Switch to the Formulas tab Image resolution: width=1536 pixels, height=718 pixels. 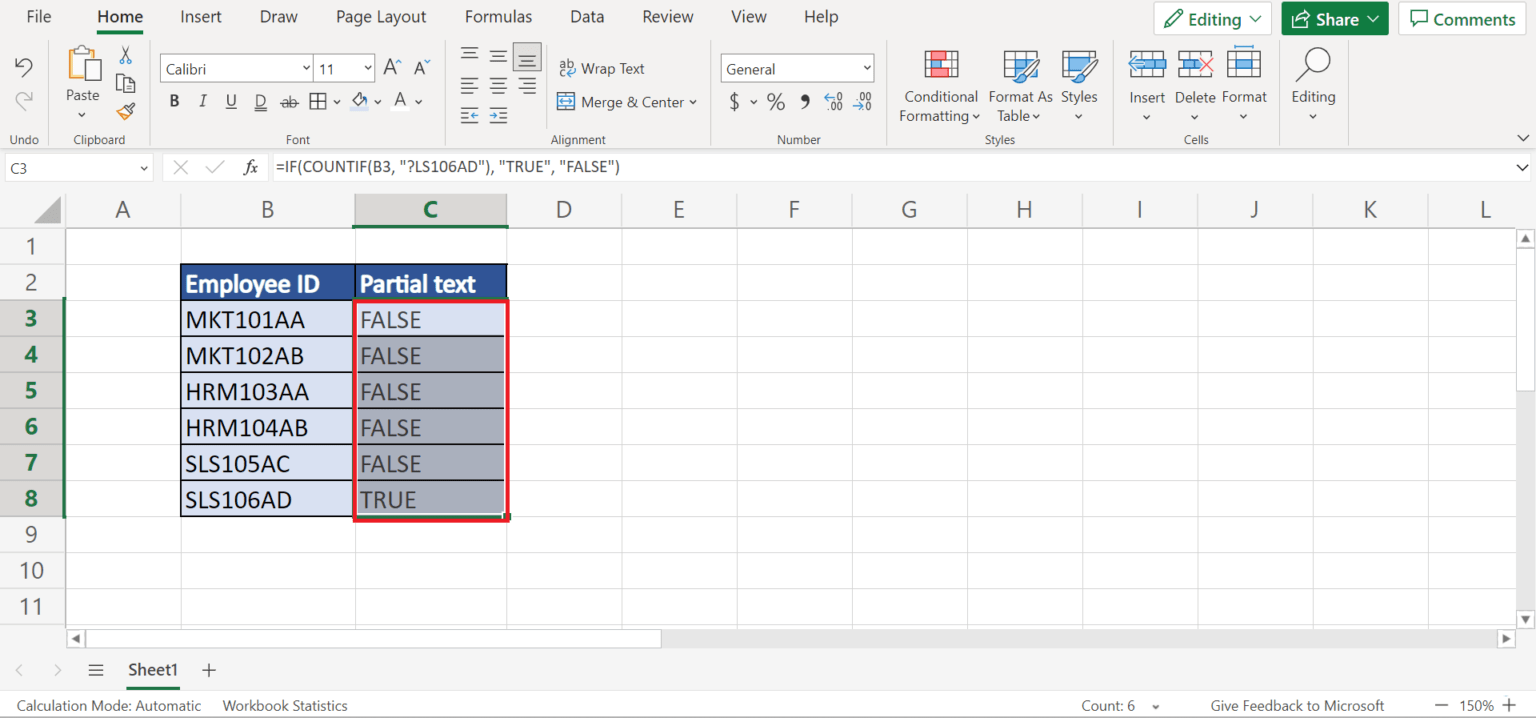click(x=498, y=17)
